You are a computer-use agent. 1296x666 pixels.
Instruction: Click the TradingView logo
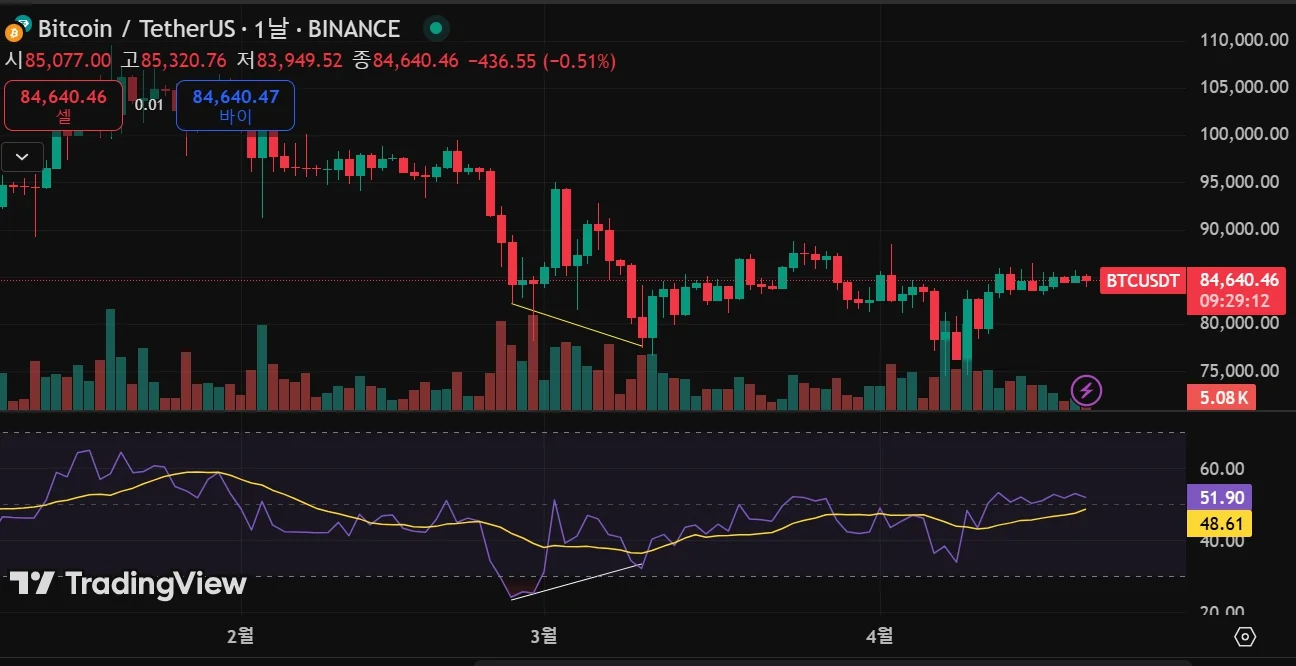click(128, 584)
